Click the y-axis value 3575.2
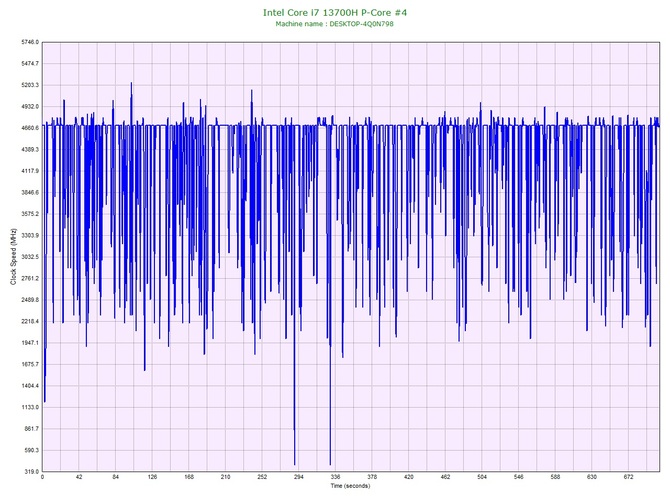 click(x=29, y=214)
